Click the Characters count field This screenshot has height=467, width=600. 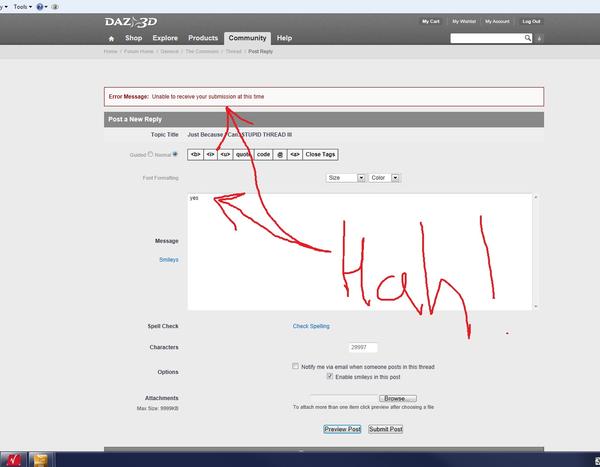coord(363,348)
